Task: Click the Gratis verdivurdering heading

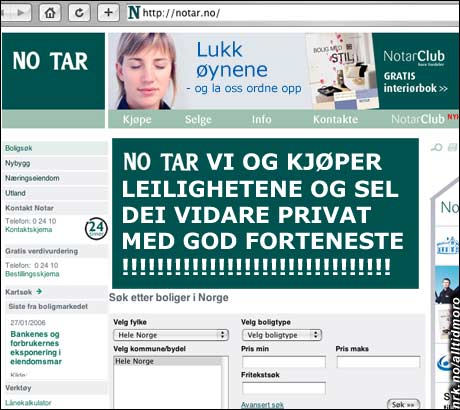Action: [42, 251]
